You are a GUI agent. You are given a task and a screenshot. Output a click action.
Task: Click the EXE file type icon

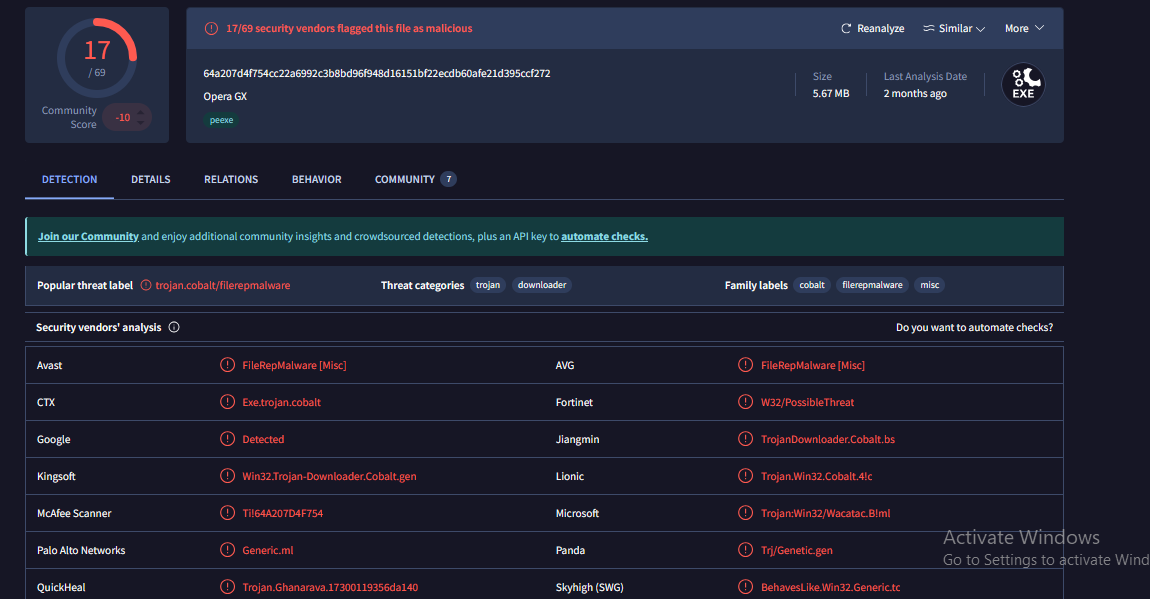1023,85
